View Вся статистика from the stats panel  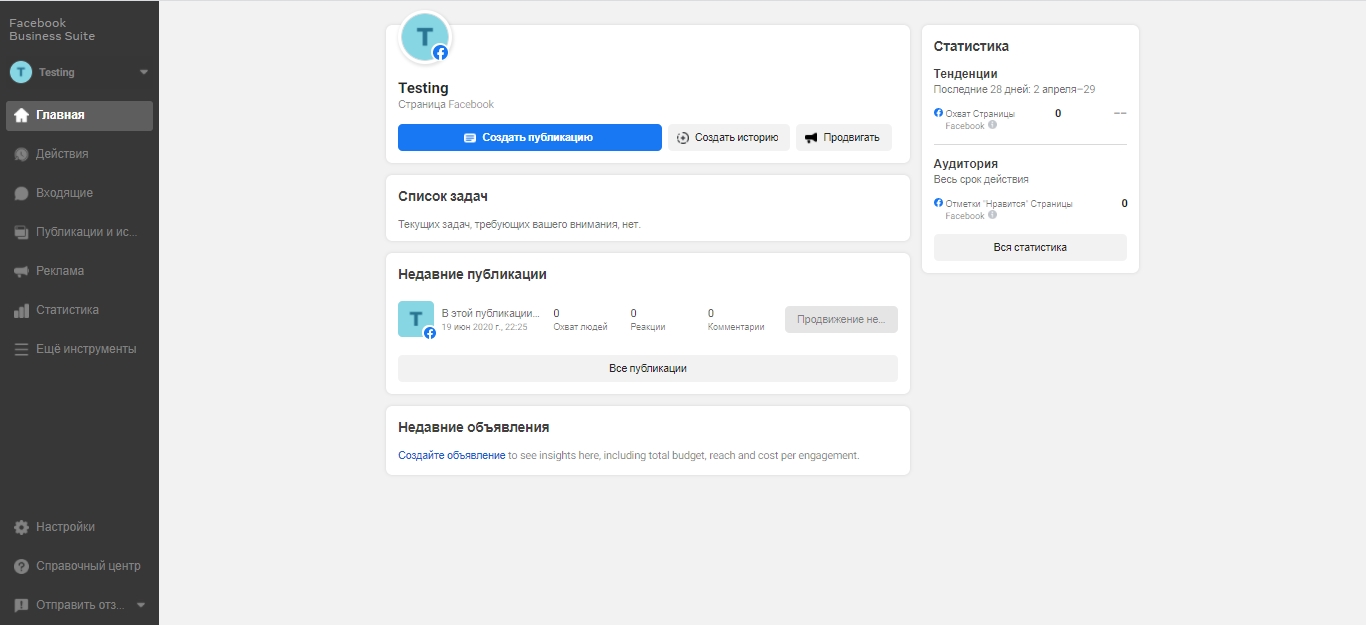pyautogui.click(x=1029, y=246)
